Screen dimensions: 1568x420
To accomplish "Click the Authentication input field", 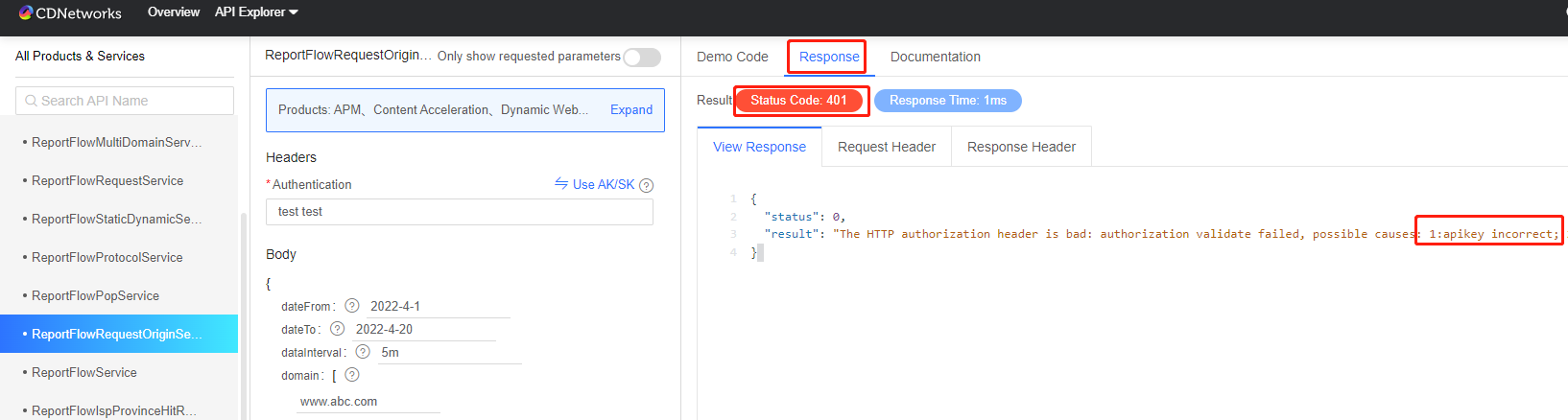I will (460, 212).
